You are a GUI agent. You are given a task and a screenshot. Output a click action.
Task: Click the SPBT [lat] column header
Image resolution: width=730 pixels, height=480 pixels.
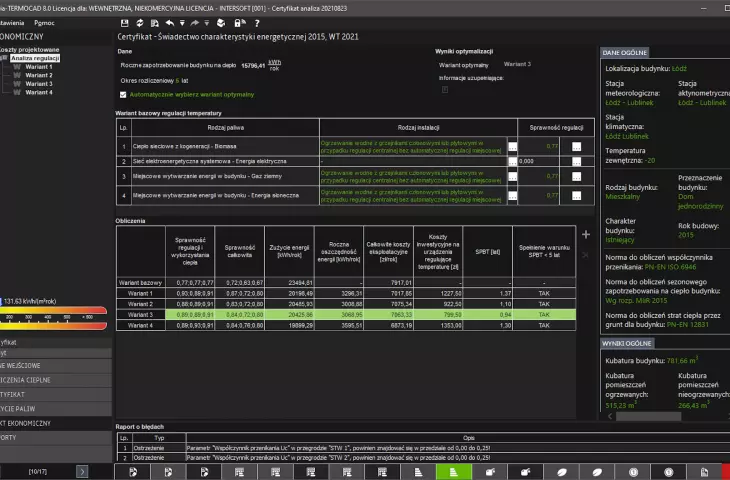coord(487,252)
